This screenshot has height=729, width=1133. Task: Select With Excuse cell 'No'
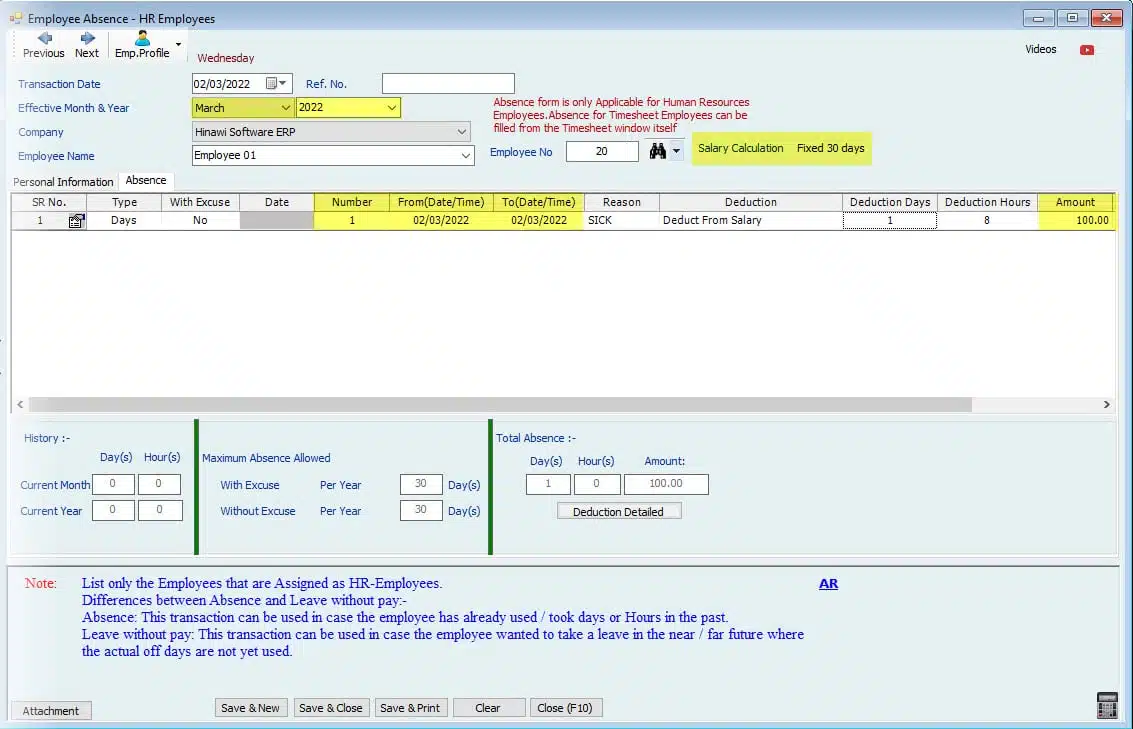pyautogui.click(x=200, y=220)
